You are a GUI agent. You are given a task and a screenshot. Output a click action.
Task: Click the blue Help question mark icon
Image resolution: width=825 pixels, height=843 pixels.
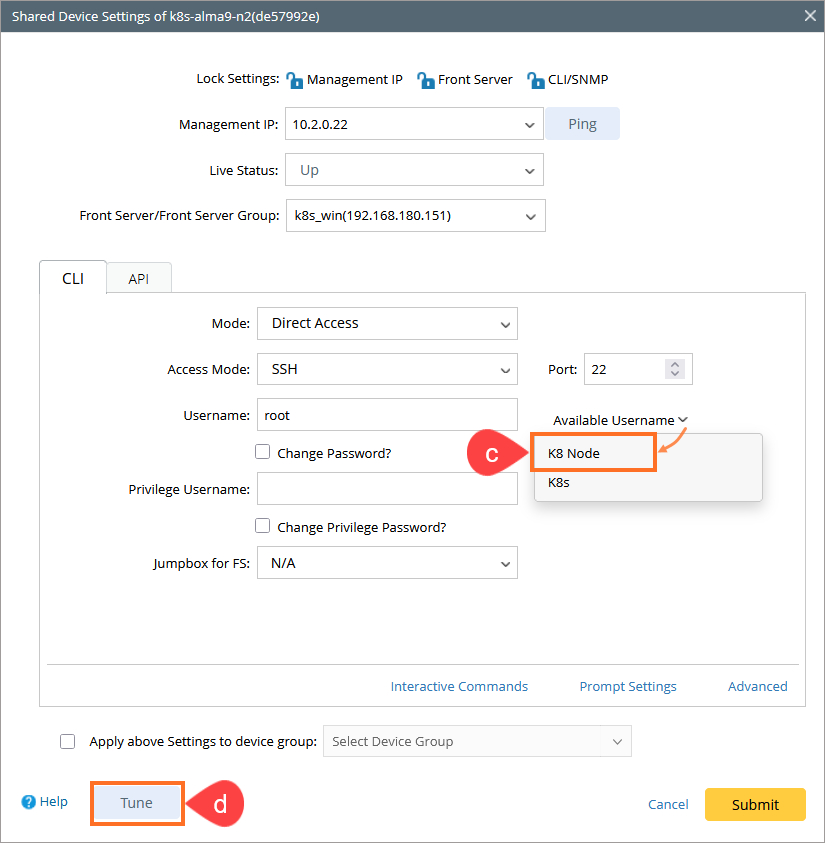(28, 802)
